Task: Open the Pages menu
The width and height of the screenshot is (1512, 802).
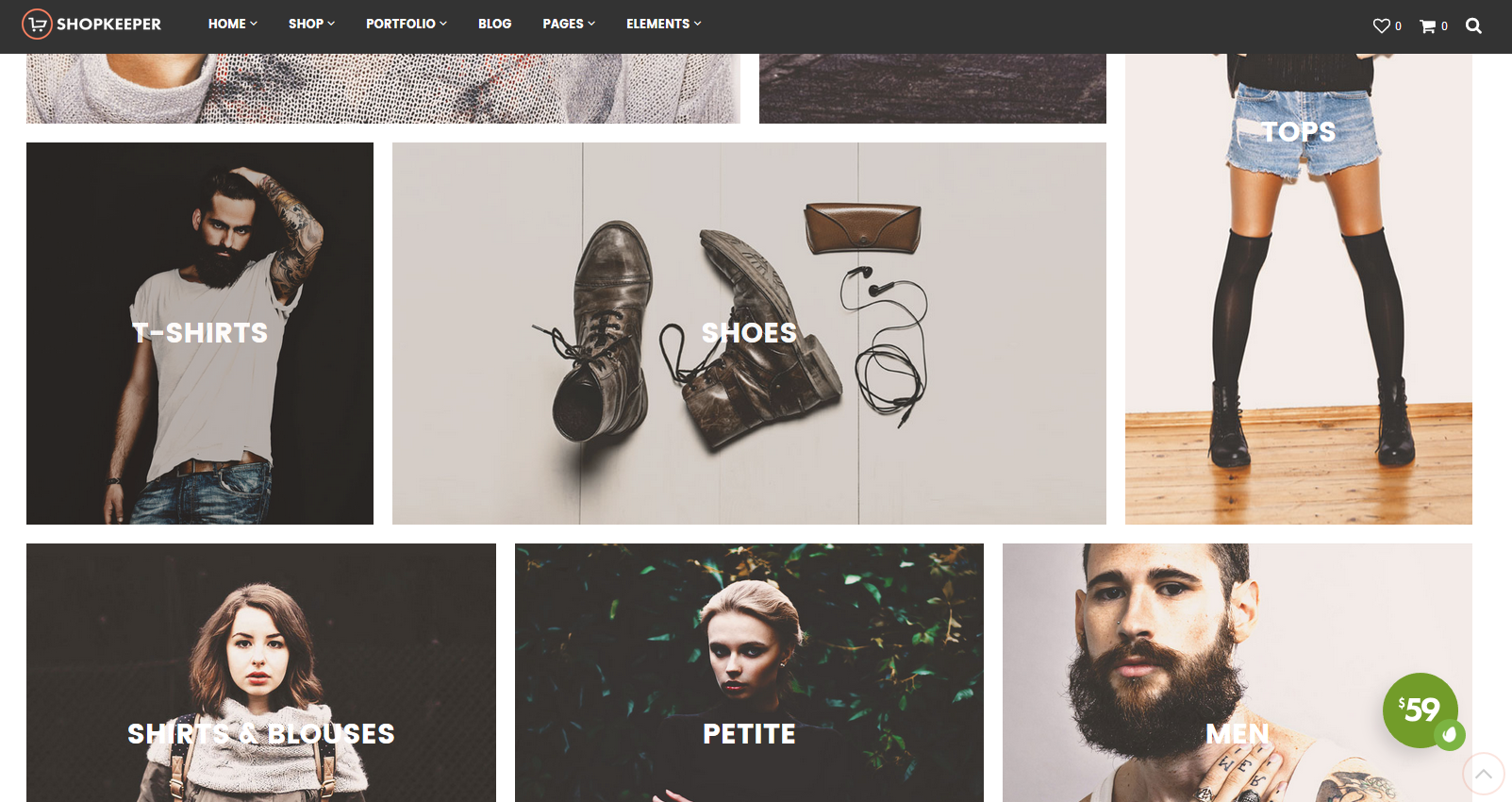Action: (569, 24)
